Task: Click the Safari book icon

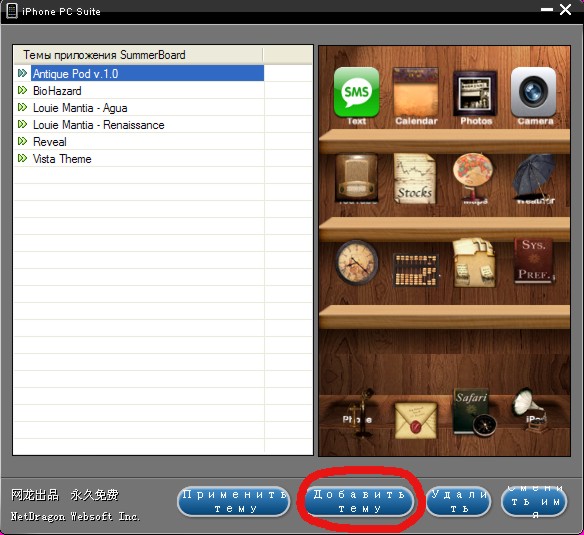Action: tap(474, 413)
